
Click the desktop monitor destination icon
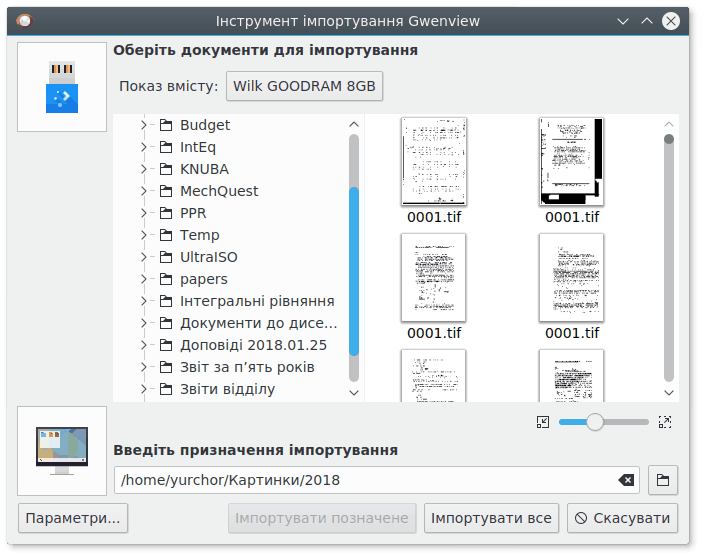pyautogui.click(x=62, y=451)
